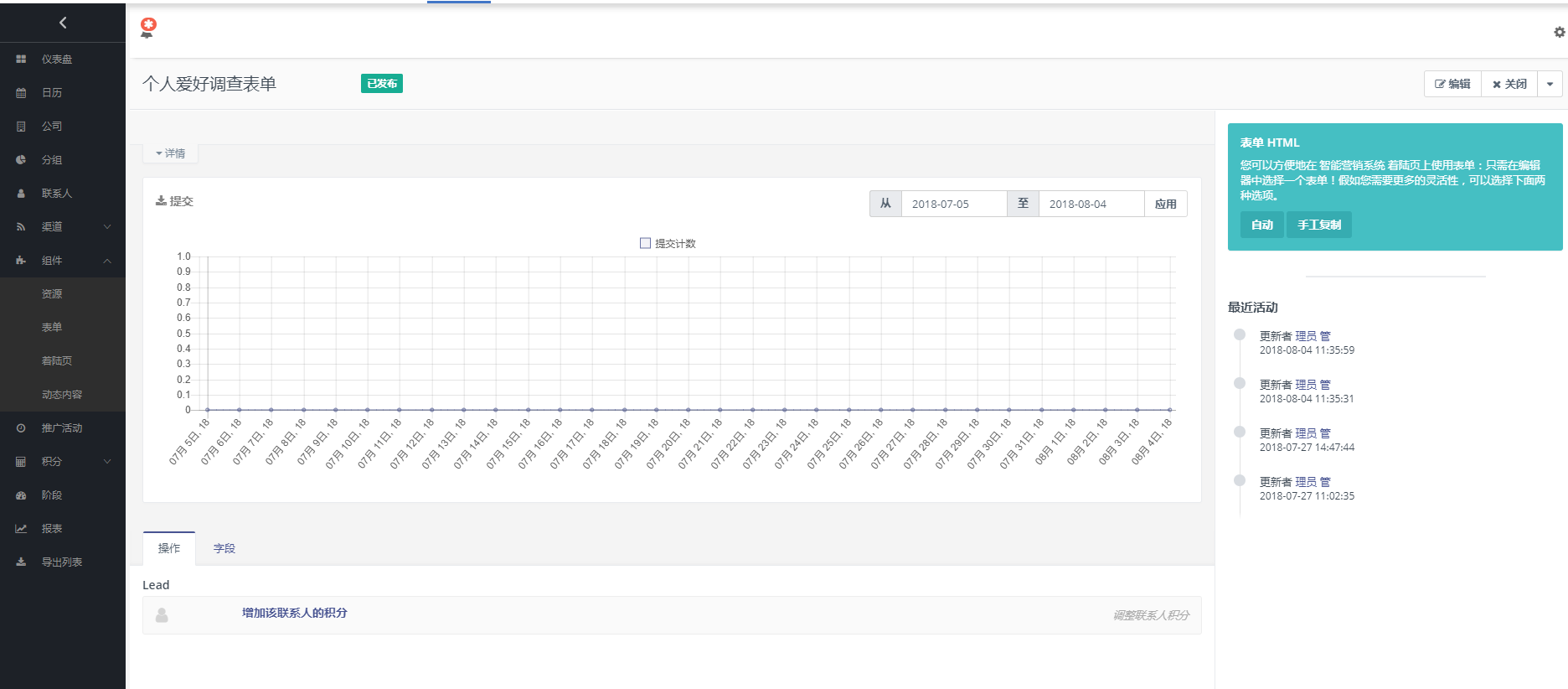Open the settings gear icon at top right
1568x689 pixels.
coord(1559,32)
